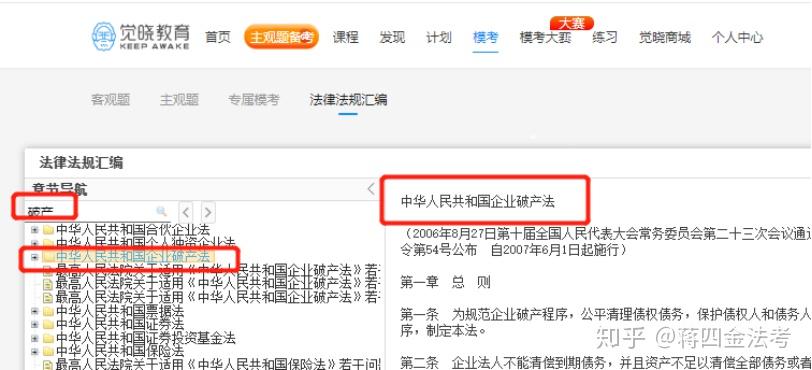Open 模考 in the top navigation
This screenshot has height=370, width=812.
(x=485, y=37)
